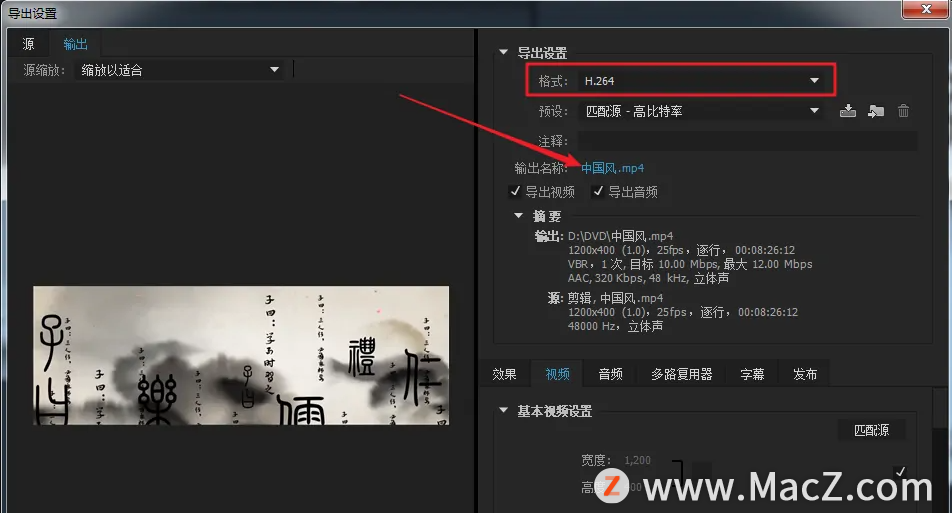Click the save preset icon
The width and height of the screenshot is (952, 513).
848,111
